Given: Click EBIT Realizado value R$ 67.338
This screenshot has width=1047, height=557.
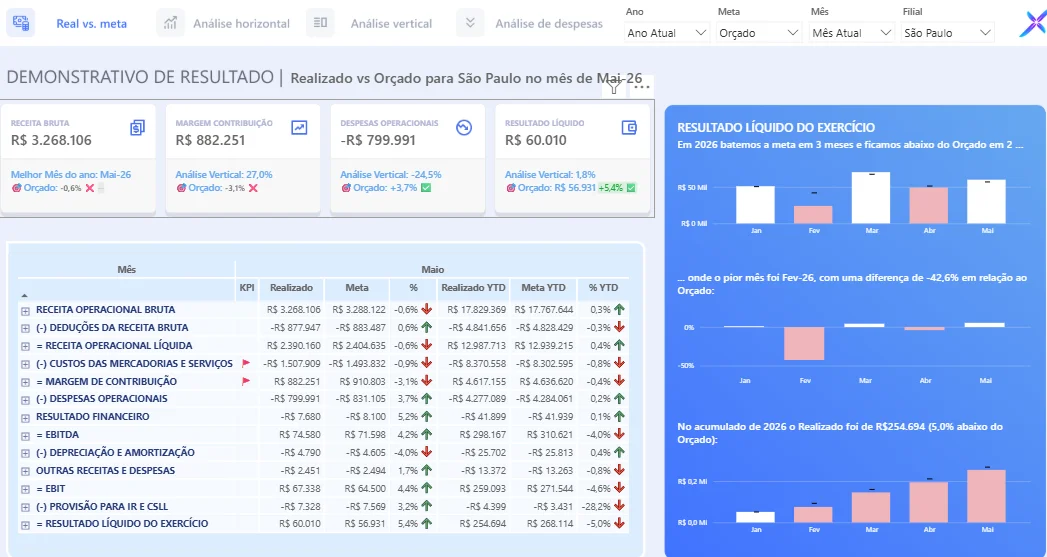Looking at the screenshot, I should pyautogui.click(x=299, y=488).
